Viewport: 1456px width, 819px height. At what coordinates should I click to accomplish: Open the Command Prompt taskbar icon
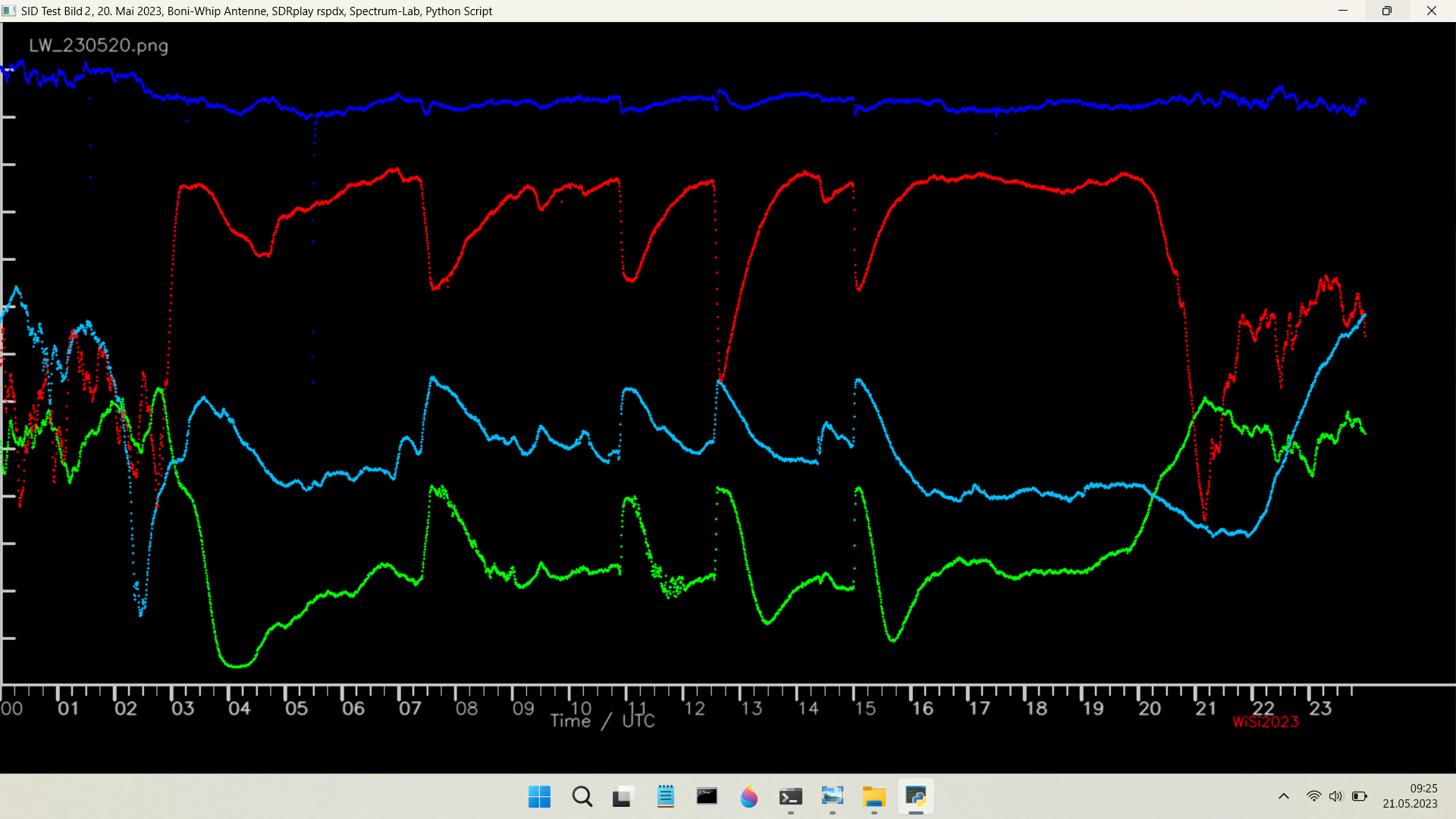tap(707, 796)
